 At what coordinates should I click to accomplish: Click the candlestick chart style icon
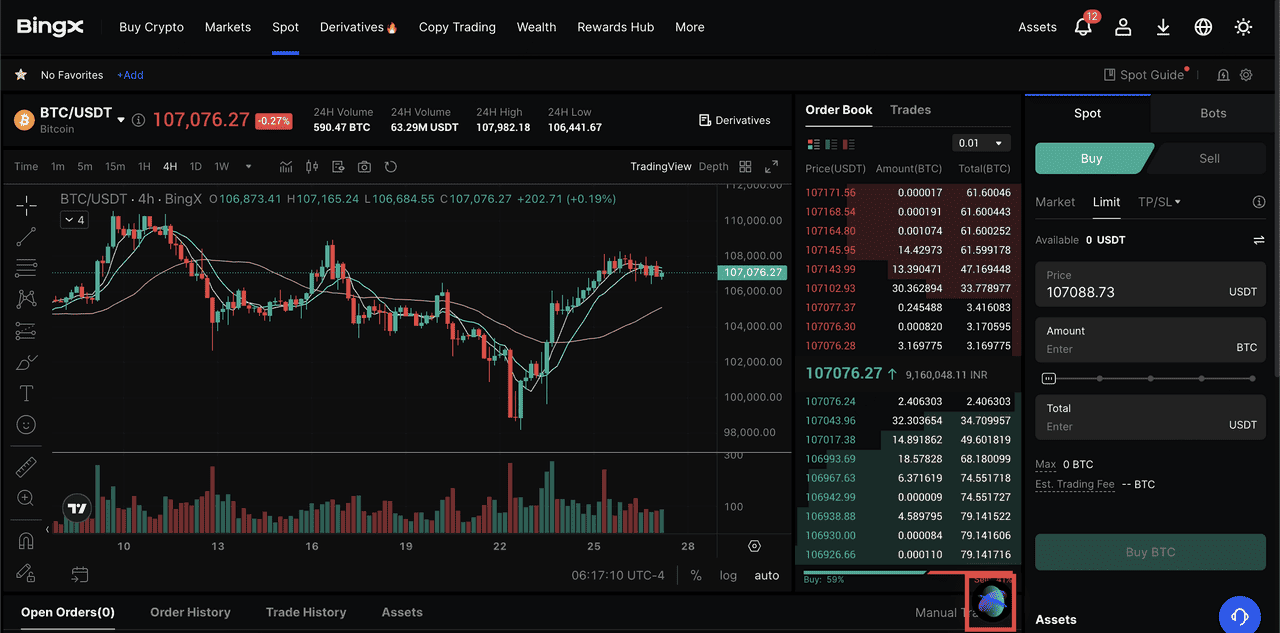click(x=312, y=167)
